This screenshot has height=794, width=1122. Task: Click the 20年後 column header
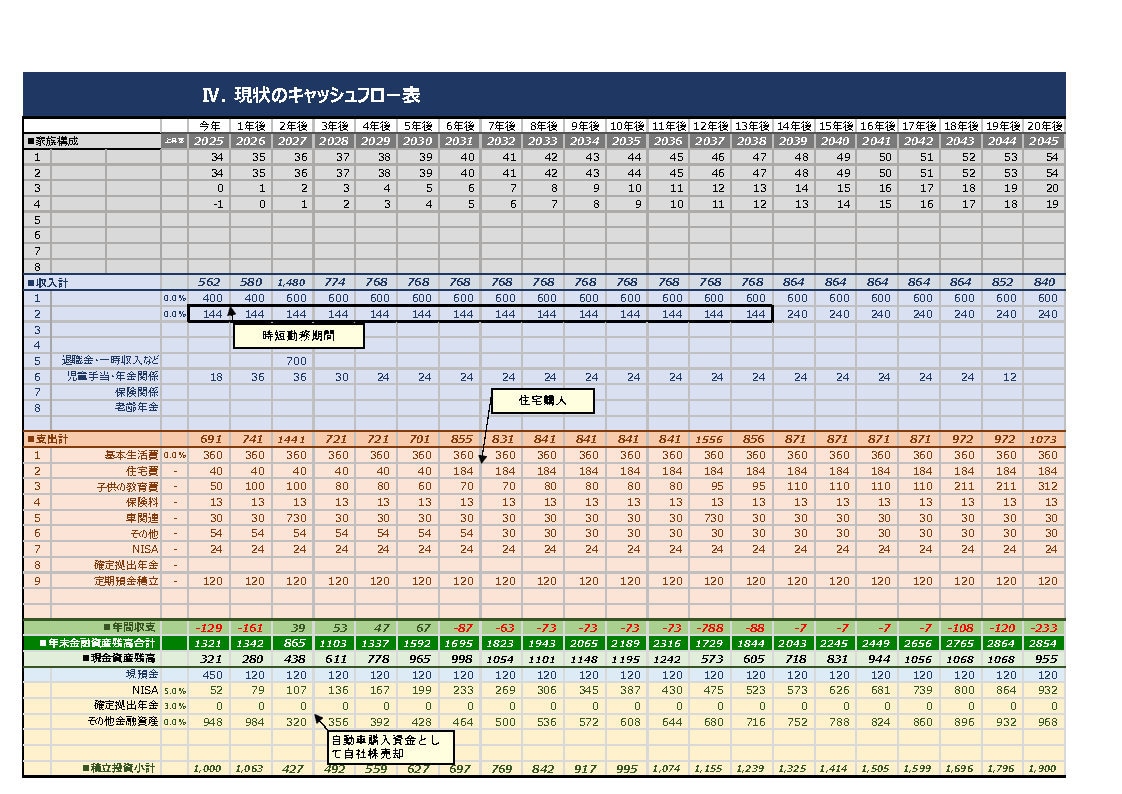pyautogui.click(x=1044, y=126)
